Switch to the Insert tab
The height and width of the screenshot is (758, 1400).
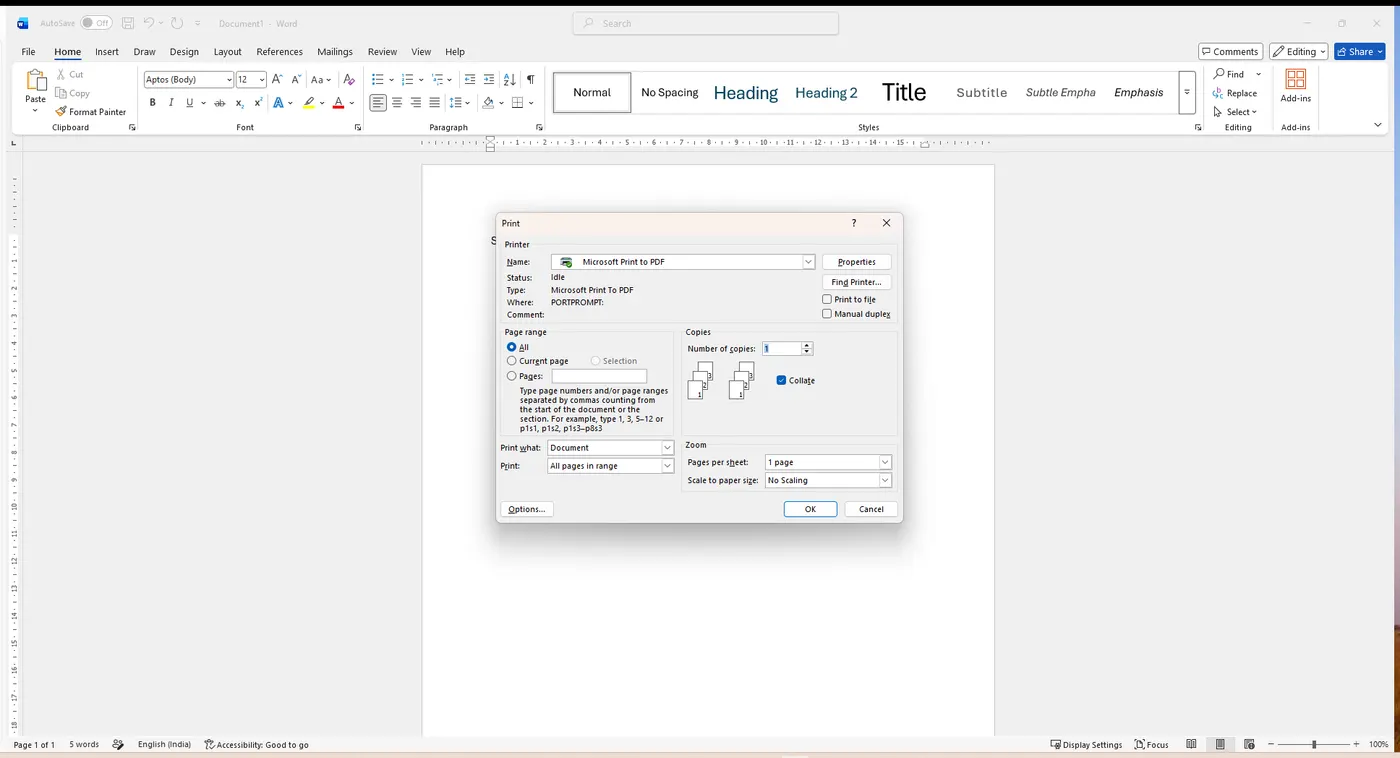(107, 52)
